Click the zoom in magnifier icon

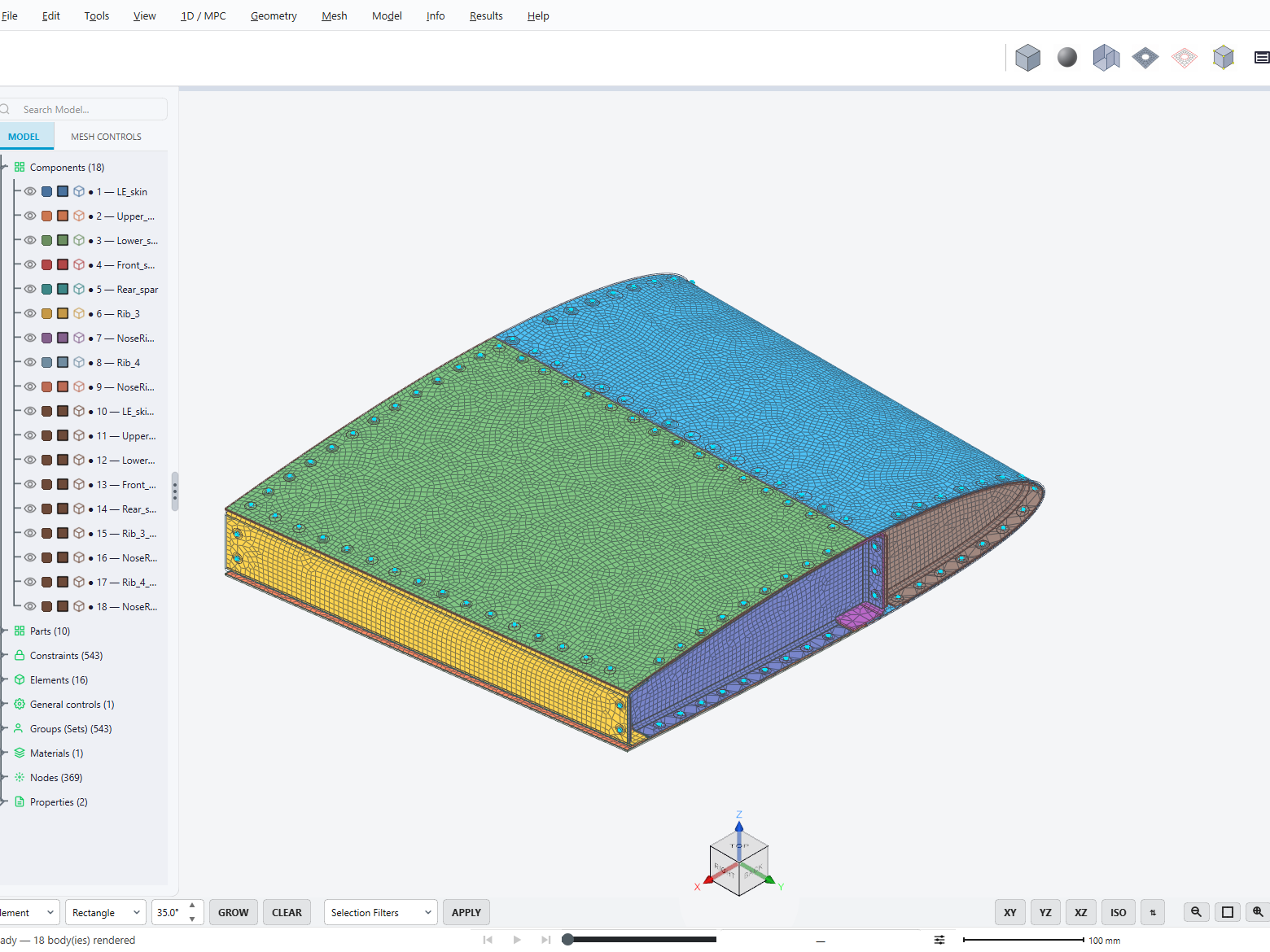pos(1258,912)
